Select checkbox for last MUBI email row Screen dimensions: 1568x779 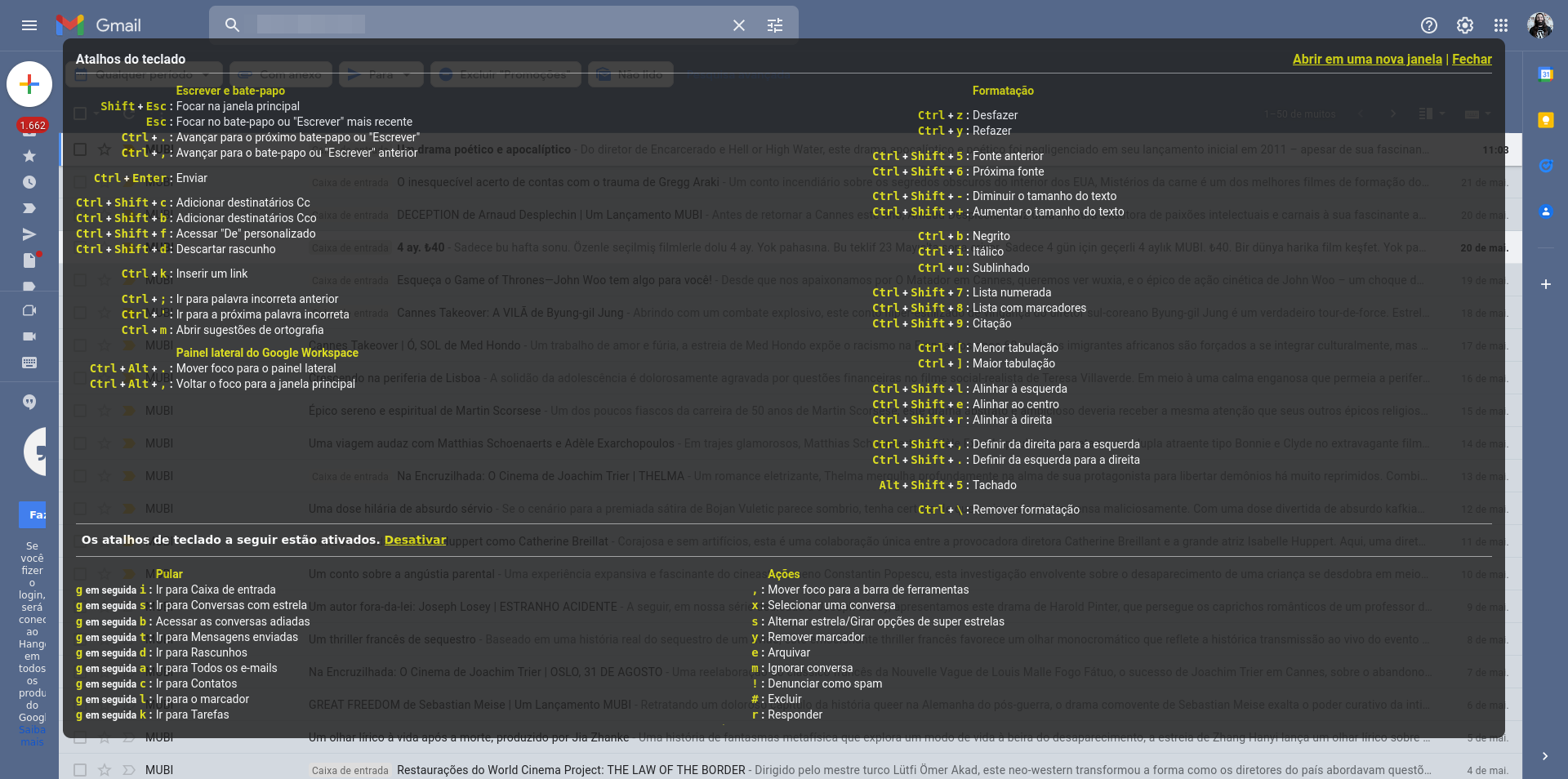[x=80, y=770]
